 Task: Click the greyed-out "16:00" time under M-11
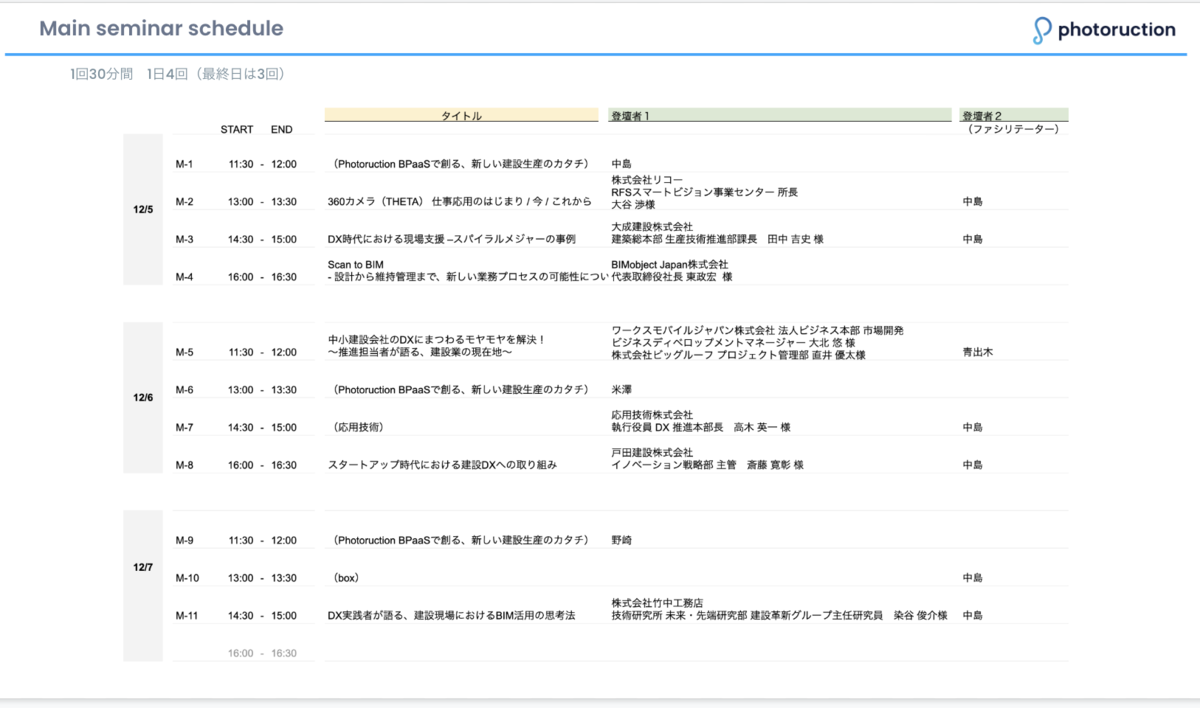(241, 653)
